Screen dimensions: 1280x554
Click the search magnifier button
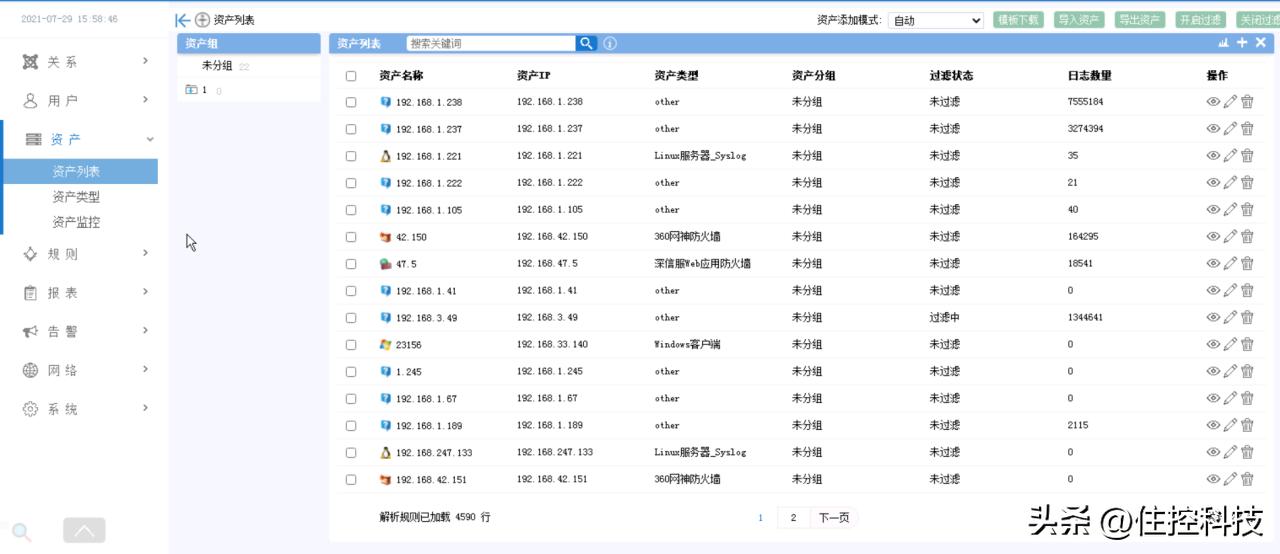pos(586,43)
